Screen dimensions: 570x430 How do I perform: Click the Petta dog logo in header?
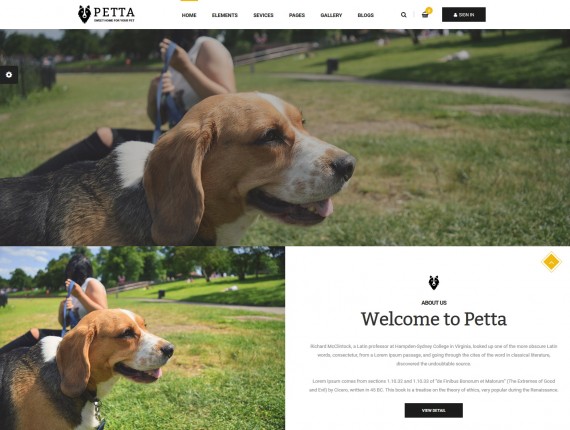pyautogui.click(x=106, y=14)
